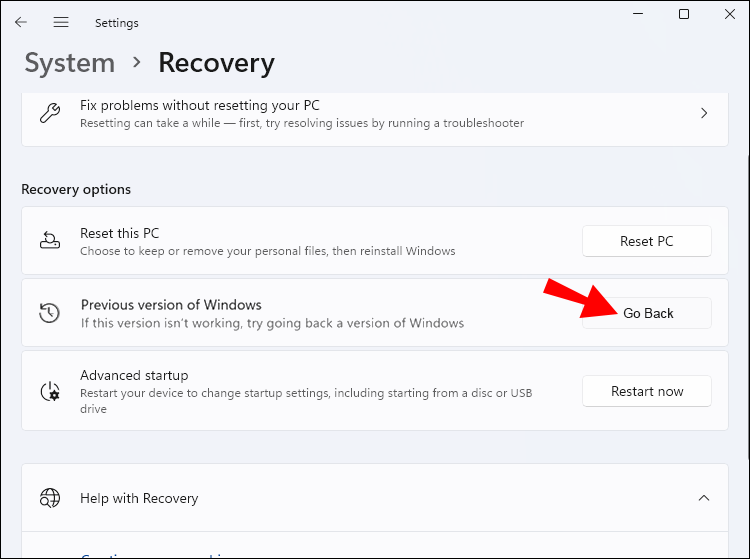
Task: Maximize the Settings window
Action: click(684, 14)
